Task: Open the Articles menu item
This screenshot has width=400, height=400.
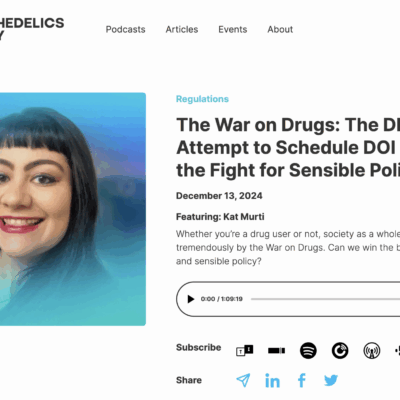Action: tap(182, 29)
